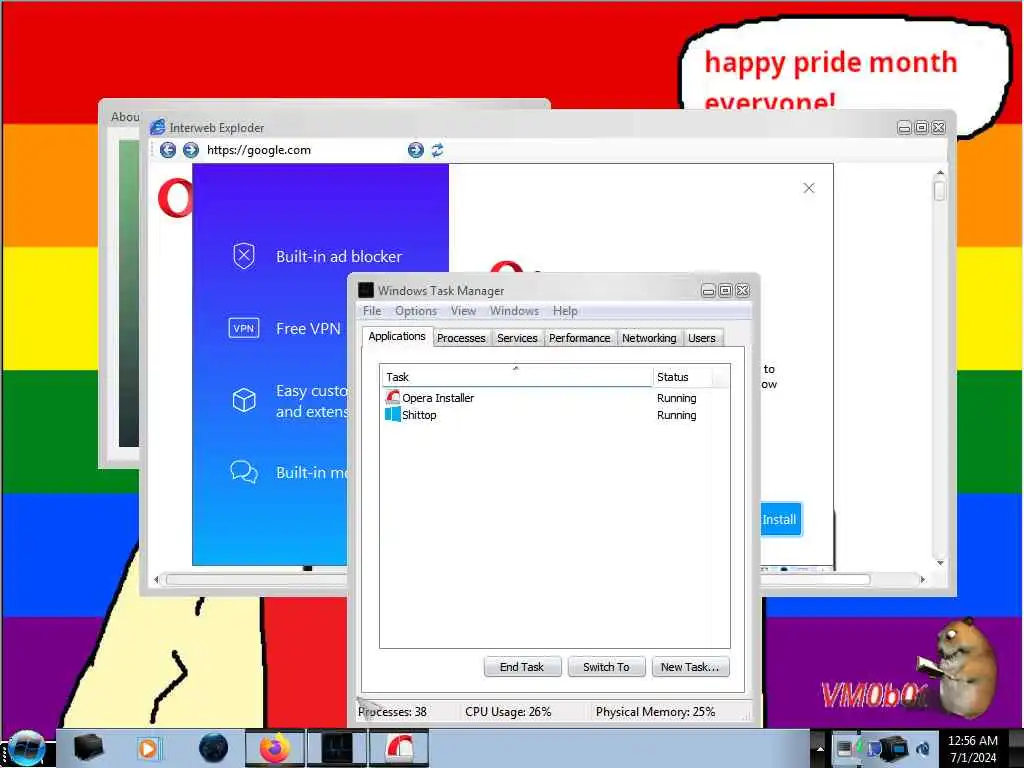
Task: Click the https://google.com address field
Action: click(x=304, y=150)
